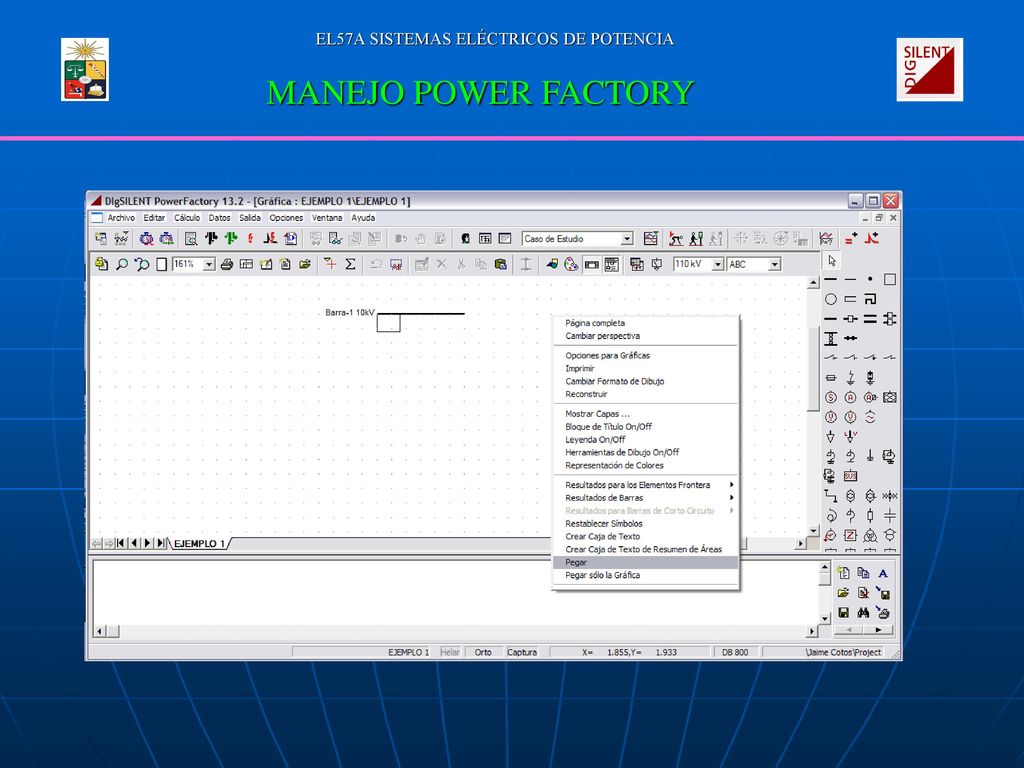This screenshot has height=768, width=1024.
Task: Choose Crear Caja de Texto
Action: 645,537
